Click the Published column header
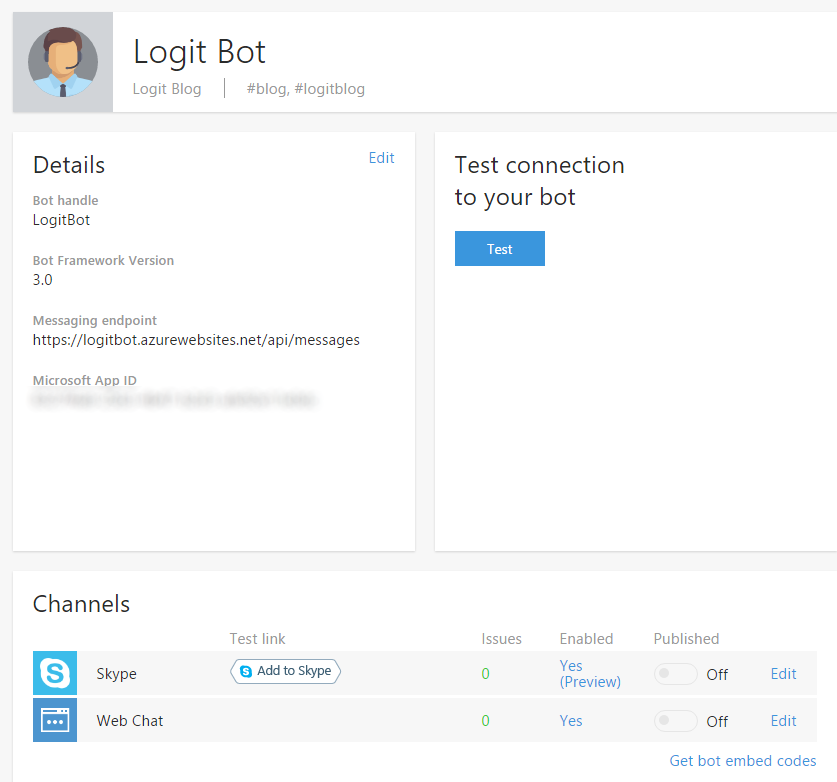 (x=686, y=639)
